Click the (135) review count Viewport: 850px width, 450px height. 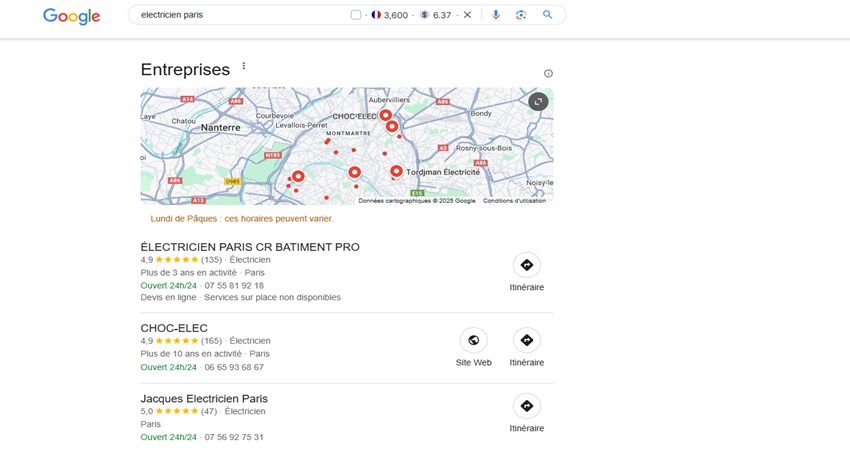[x=211, y=260]
